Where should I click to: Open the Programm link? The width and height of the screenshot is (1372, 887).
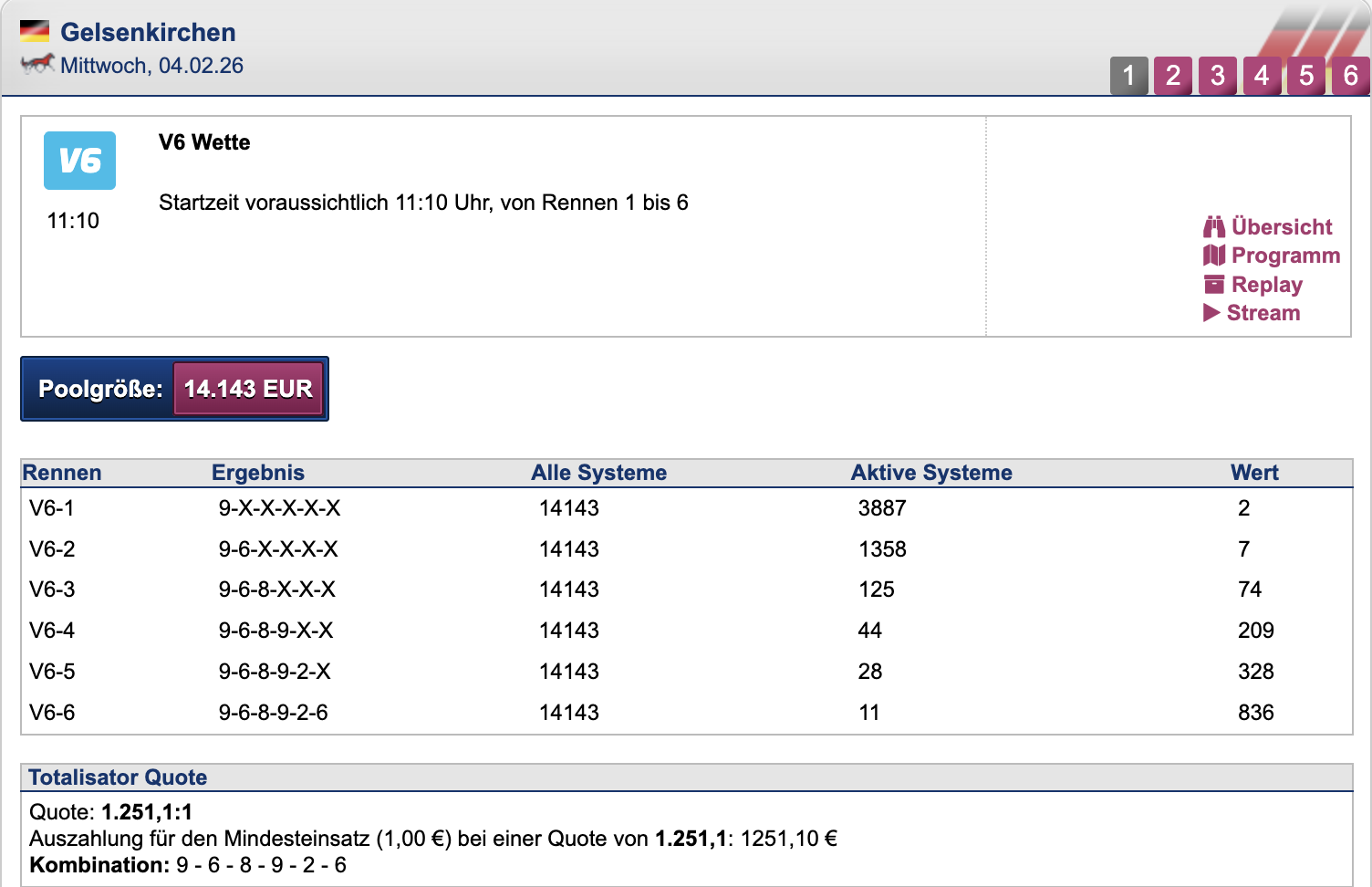(x=1285, y=256)
